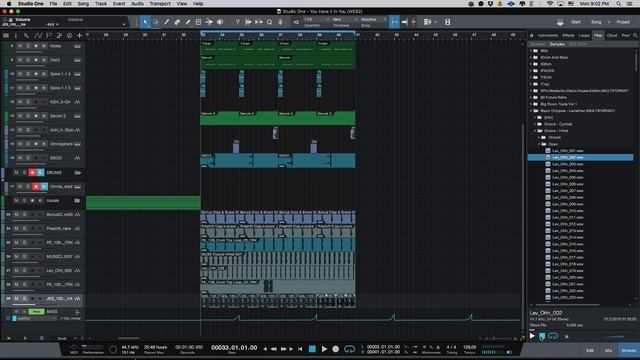Collapse the Open folder in browser

click(x=539, y=144)
